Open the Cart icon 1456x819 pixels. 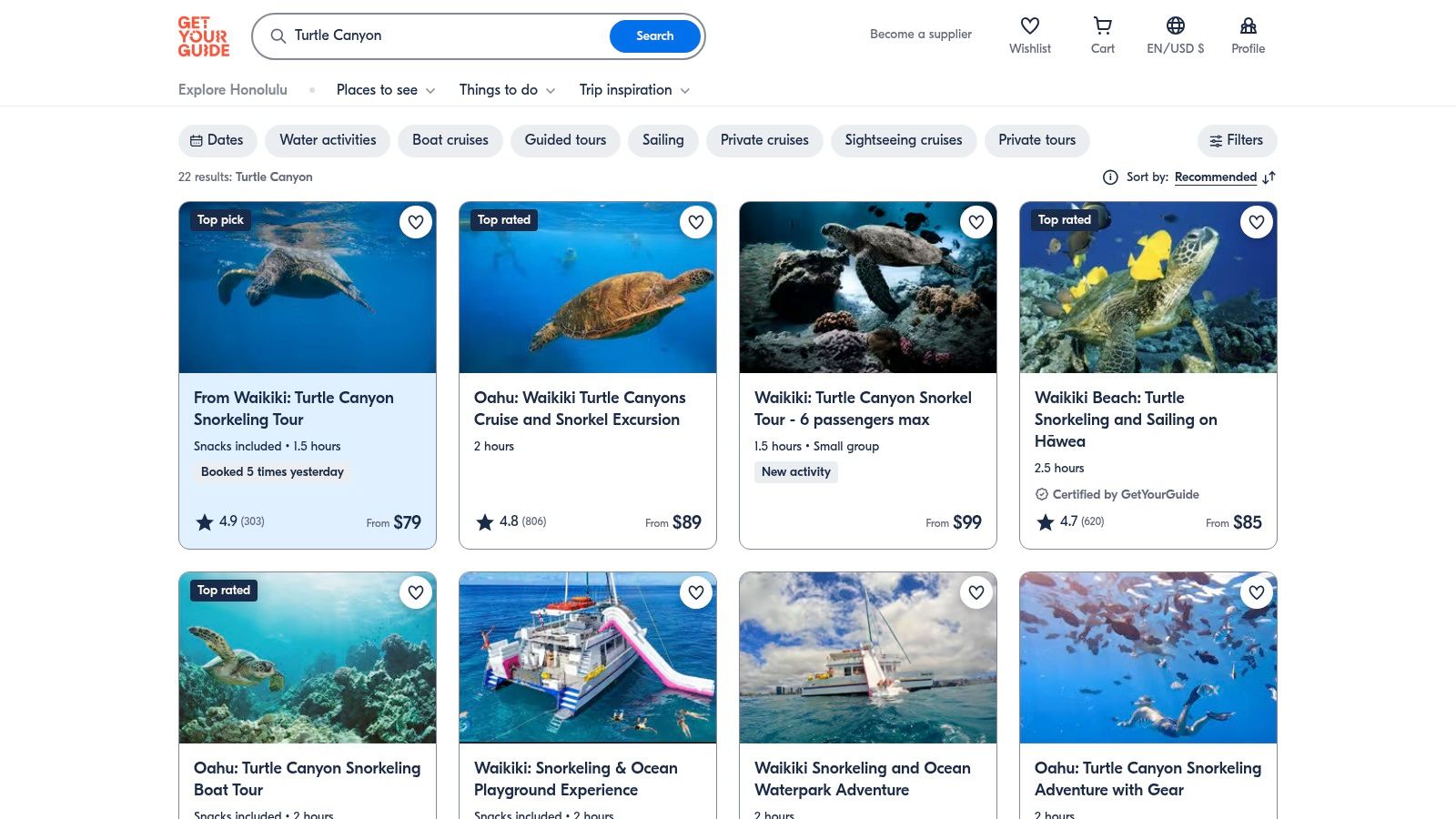1103,25
